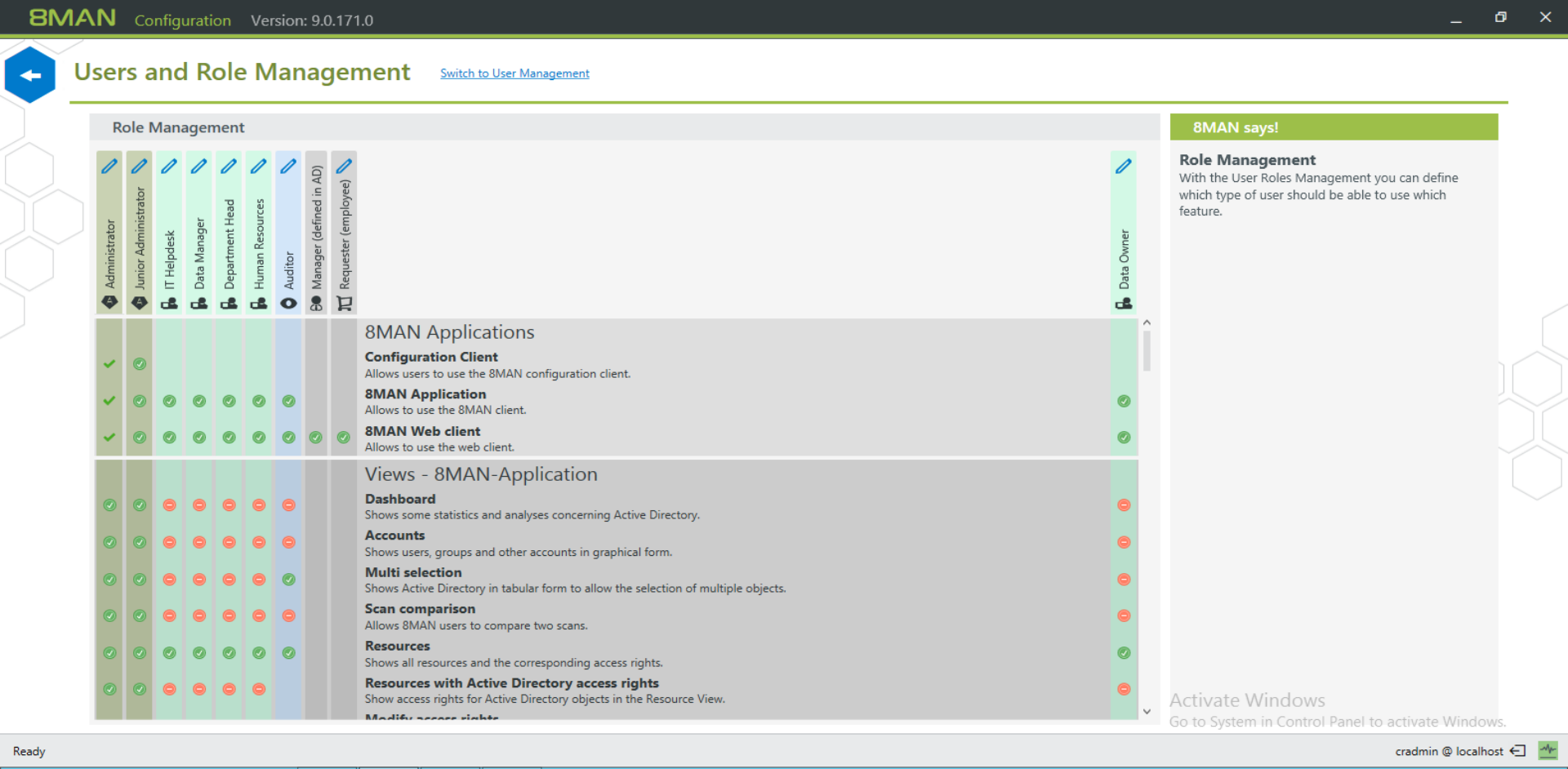Disable Resources view for Data Manager
The width and height of the screenshot is (1568, 769).
pos(199,653)
